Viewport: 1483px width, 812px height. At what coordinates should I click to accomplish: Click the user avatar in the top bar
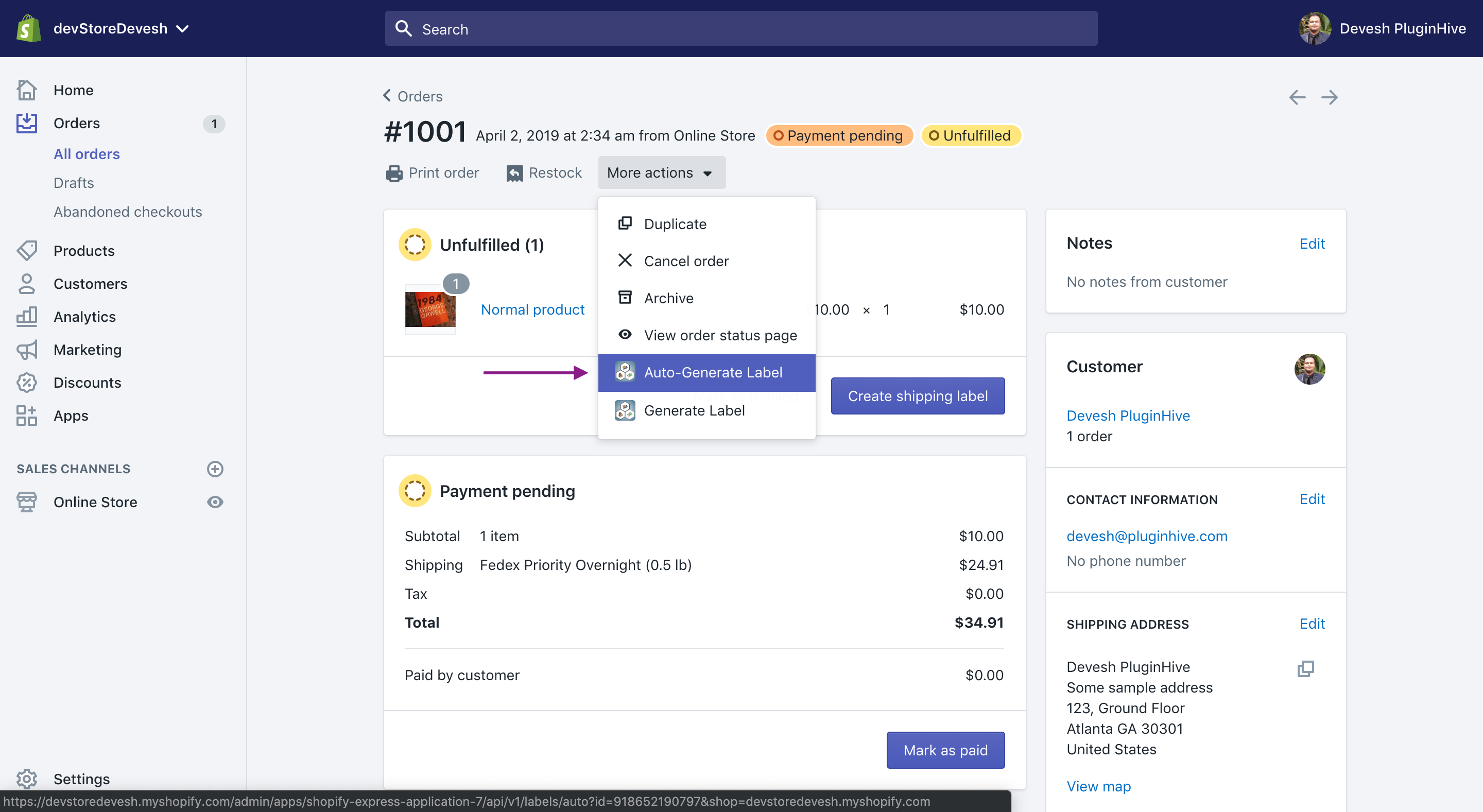coord(1314,28)
